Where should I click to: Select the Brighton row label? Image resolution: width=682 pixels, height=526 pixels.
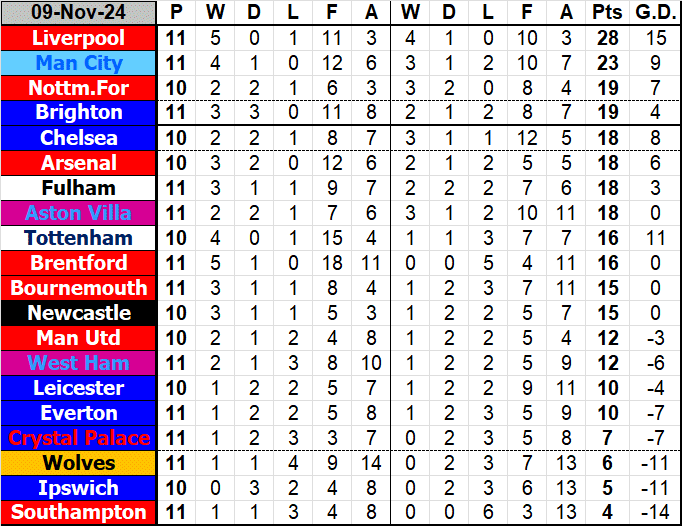[x=79, y=113]
